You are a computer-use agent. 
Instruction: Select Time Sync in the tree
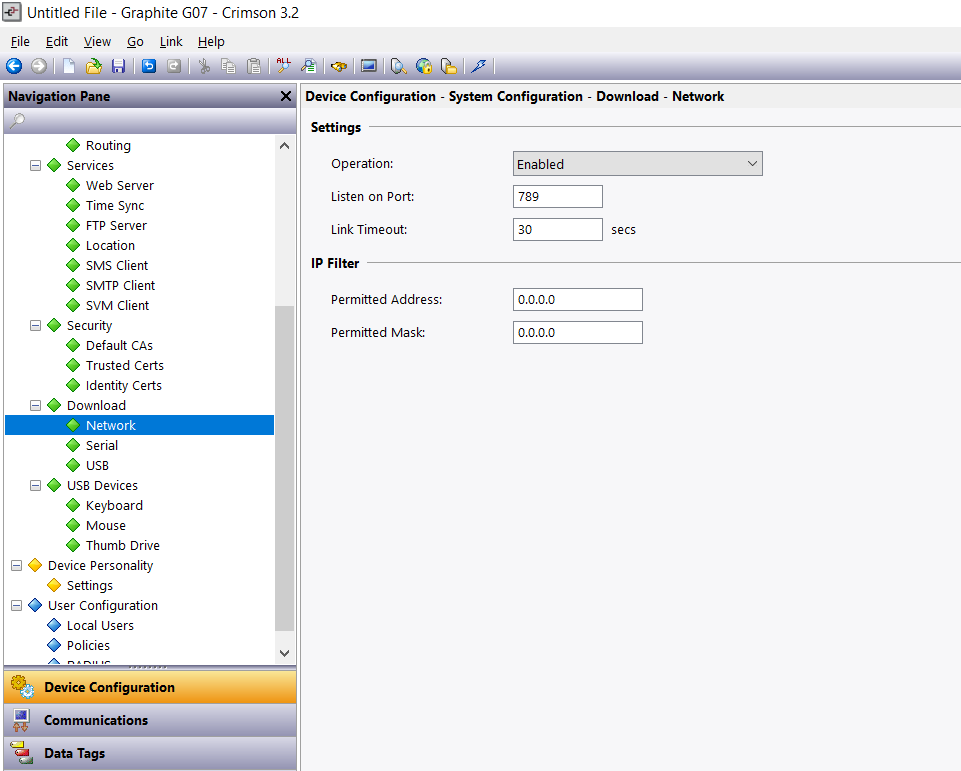pyautogui.click(x=115, y=205)
